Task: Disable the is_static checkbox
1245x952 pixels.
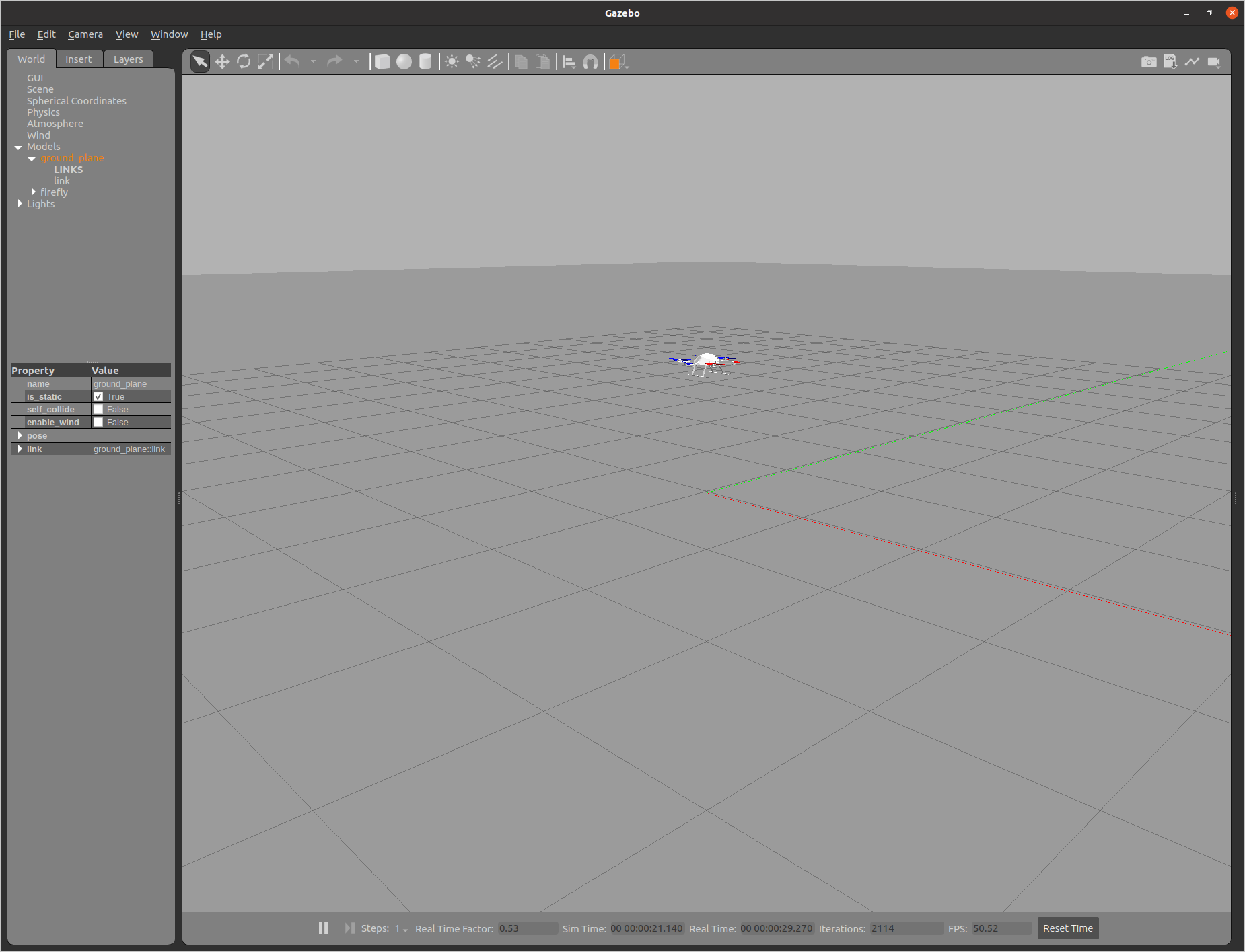Action: pyautogui.click(x=99, y=396)
